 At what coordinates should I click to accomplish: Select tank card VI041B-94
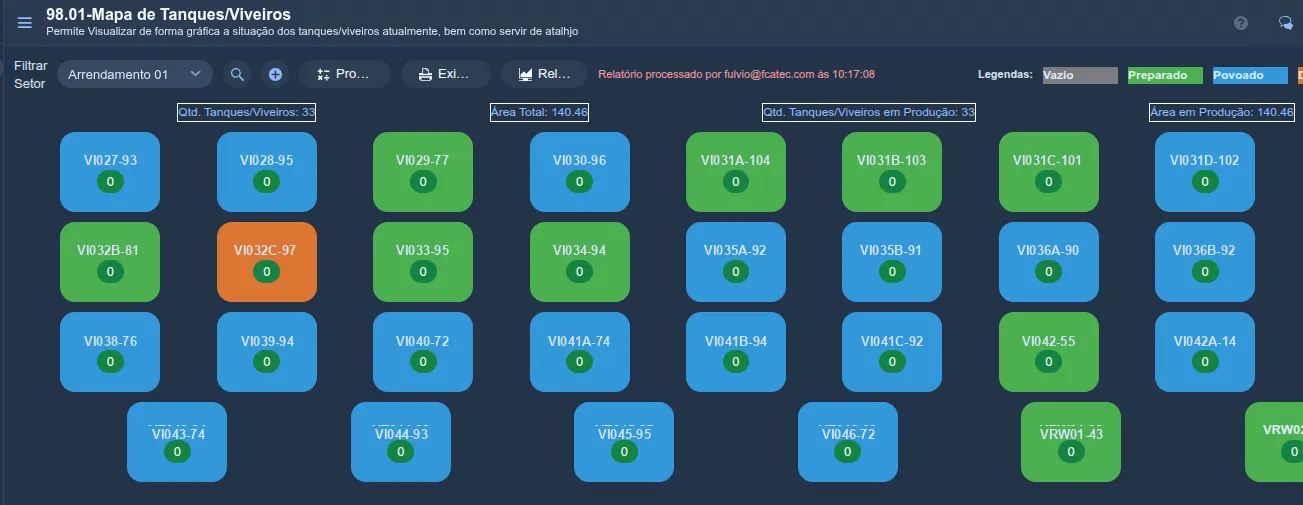click(x=736, y=352)
